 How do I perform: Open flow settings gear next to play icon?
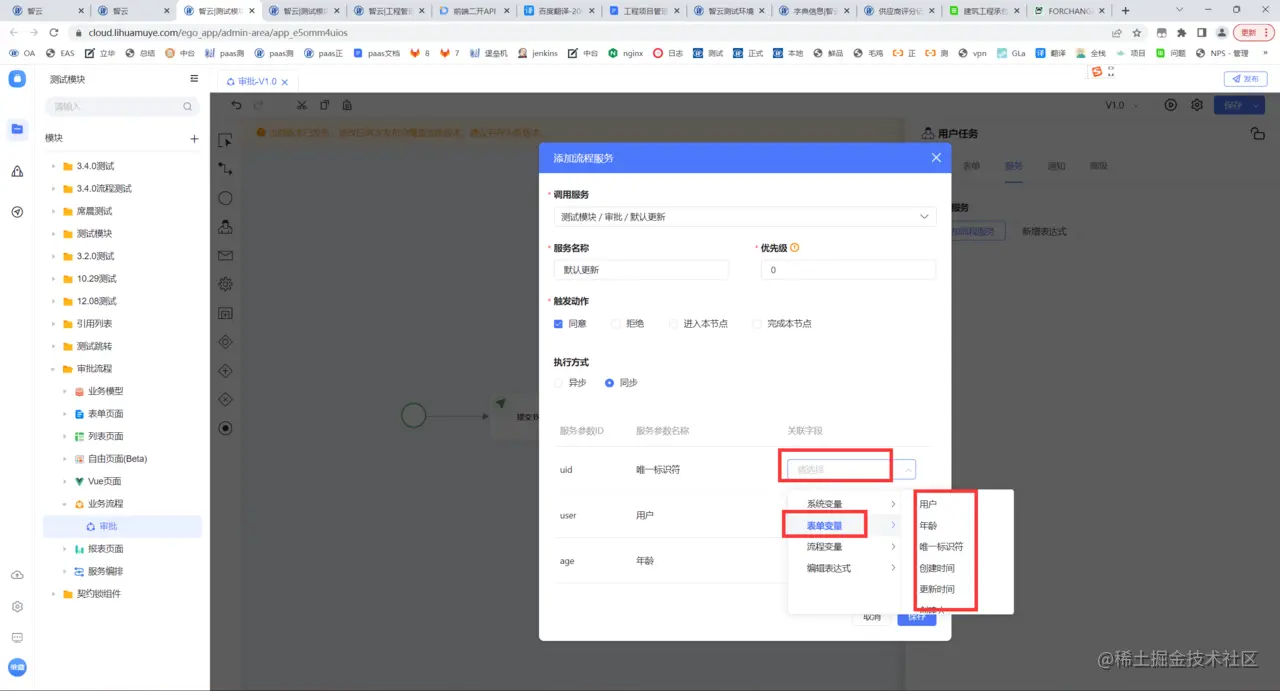pos(1196,105)
